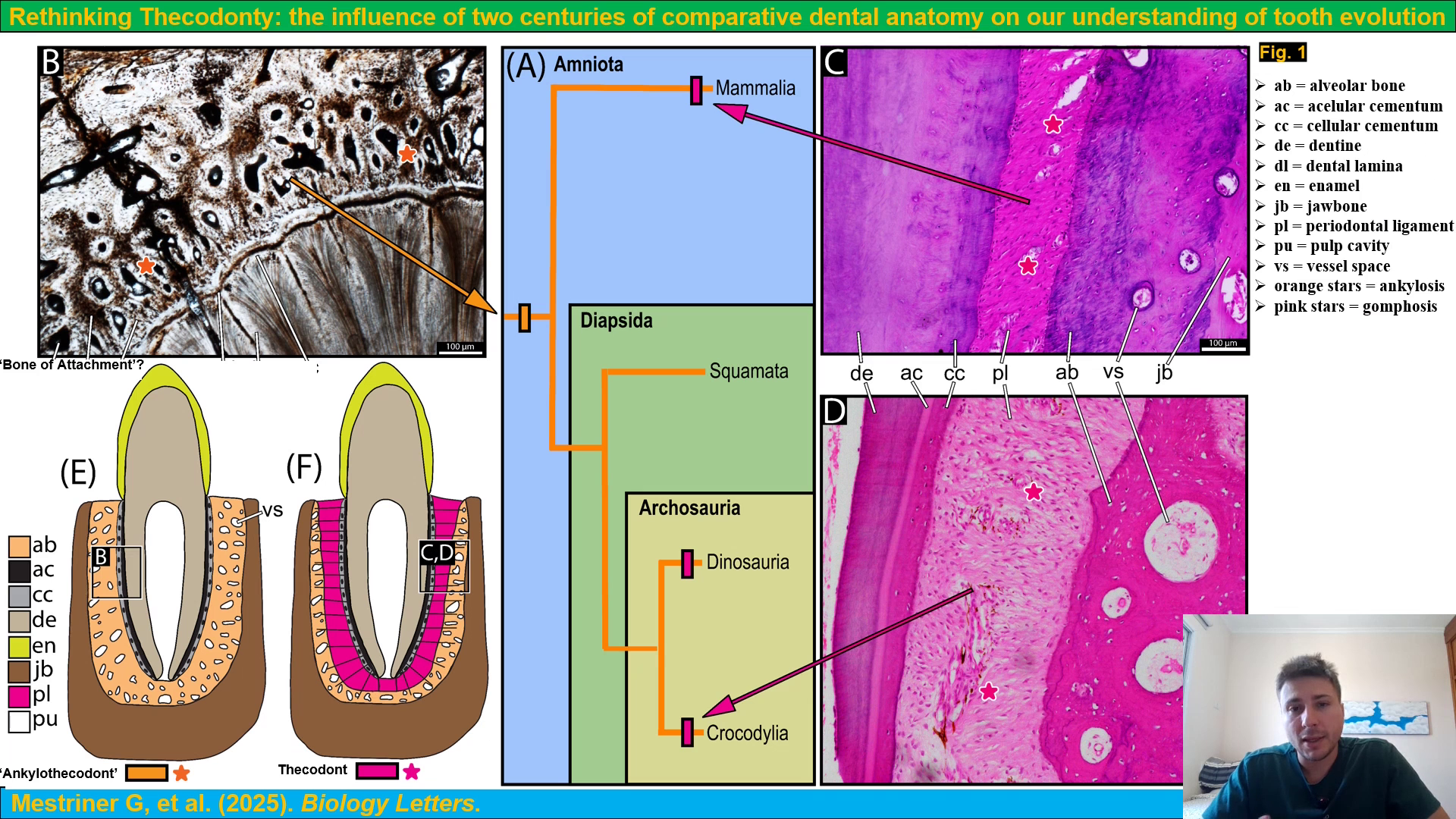
Task: Click the 'pink stars = gomphosis' entry
Action: pyautogui.click(x=1355, y=306)
